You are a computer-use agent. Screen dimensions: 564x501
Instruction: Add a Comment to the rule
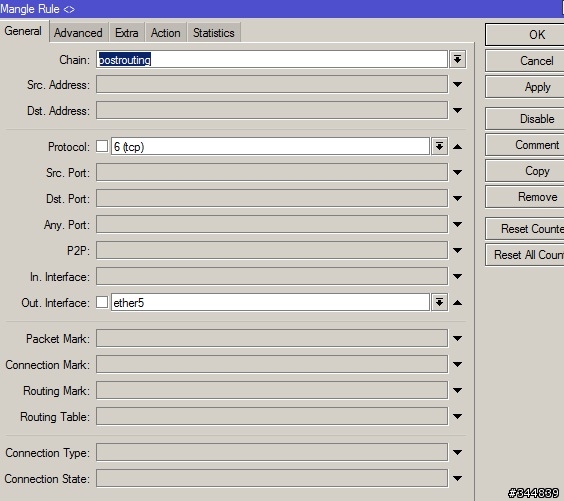tap(525, 145)
